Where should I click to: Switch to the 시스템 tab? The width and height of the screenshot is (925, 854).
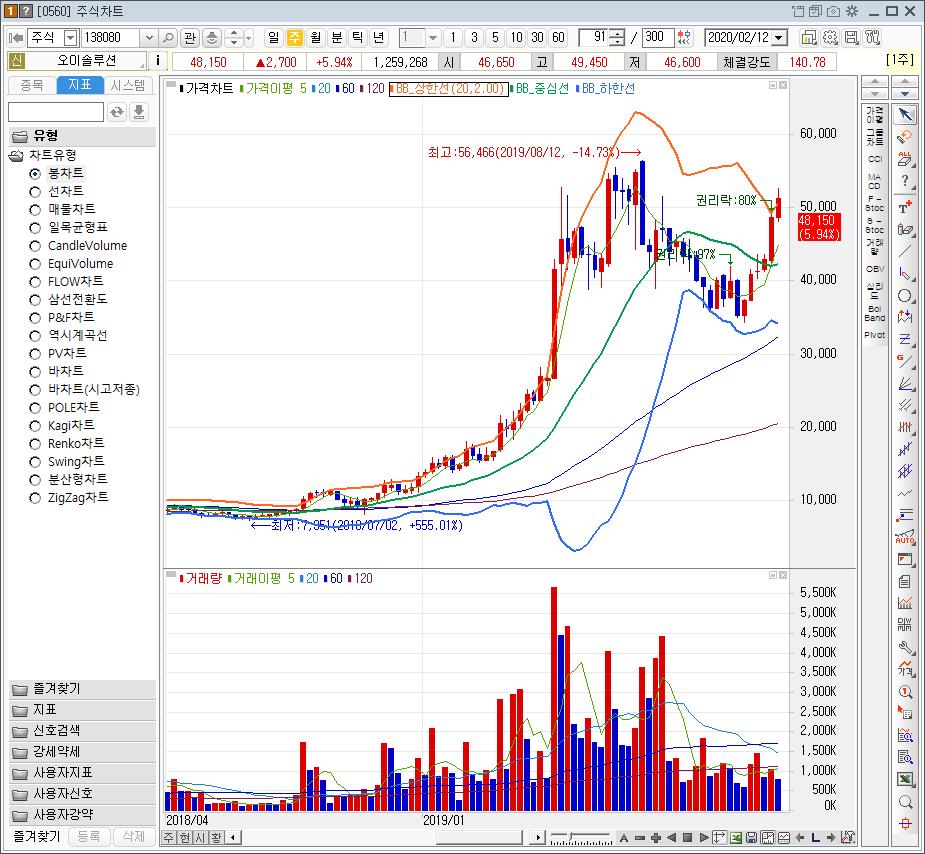tap(127, 85)
